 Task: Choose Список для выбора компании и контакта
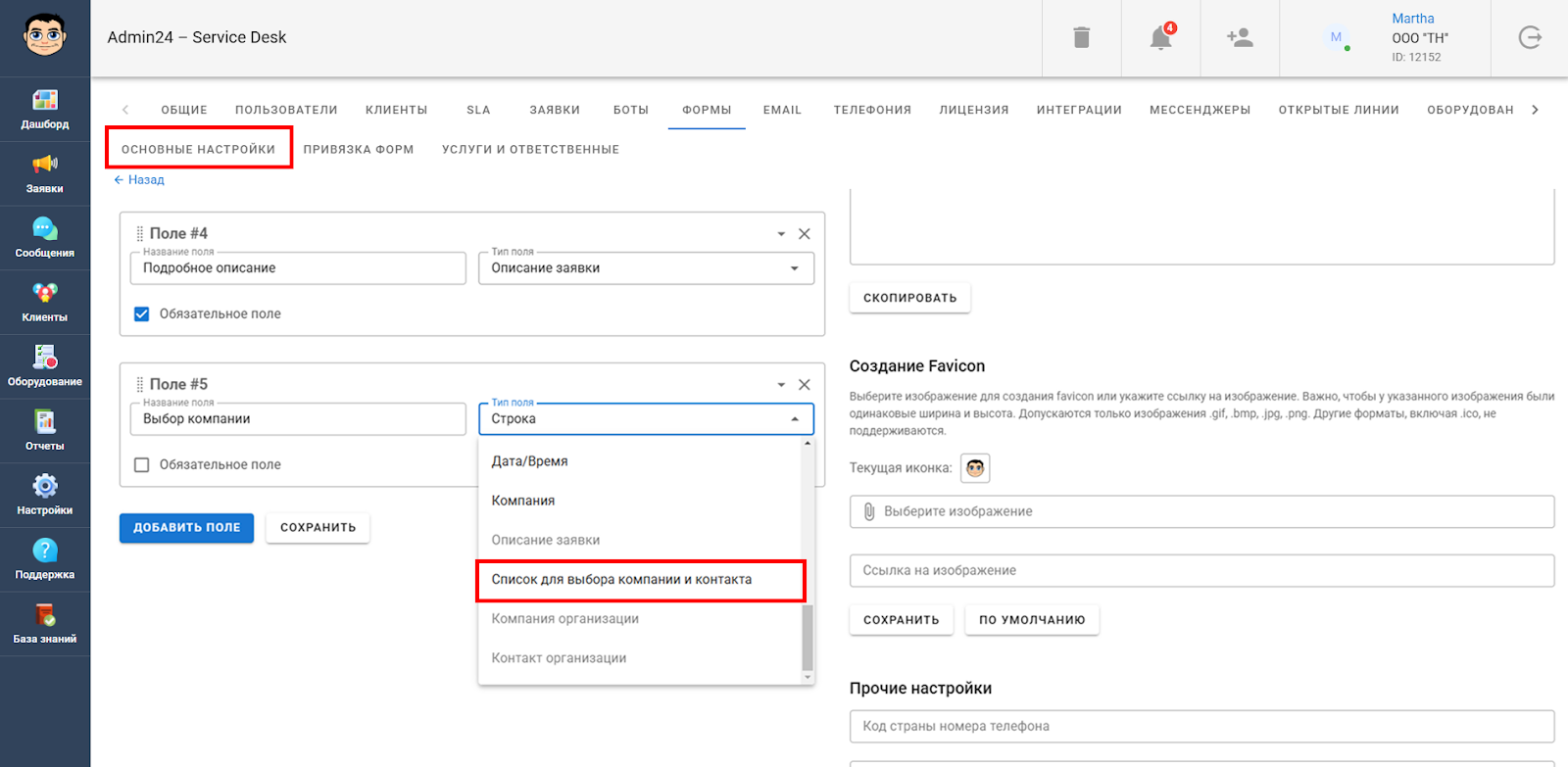(621, 580)
